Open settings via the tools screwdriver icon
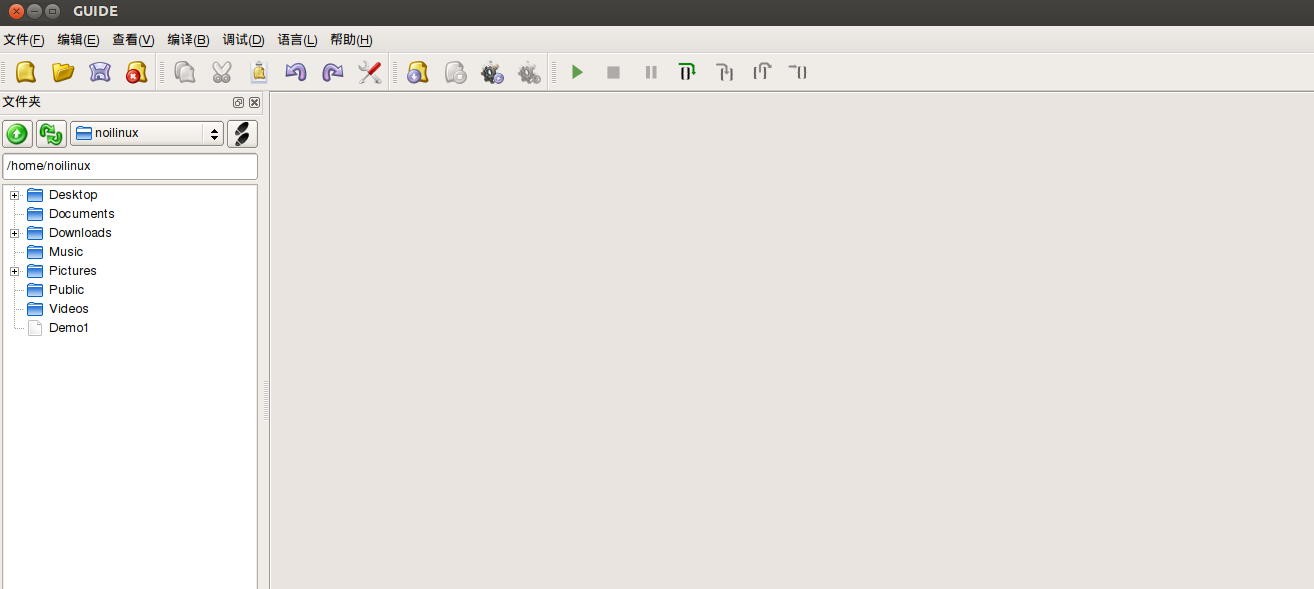Screen dimensions: 1314x589 point(370,72)
